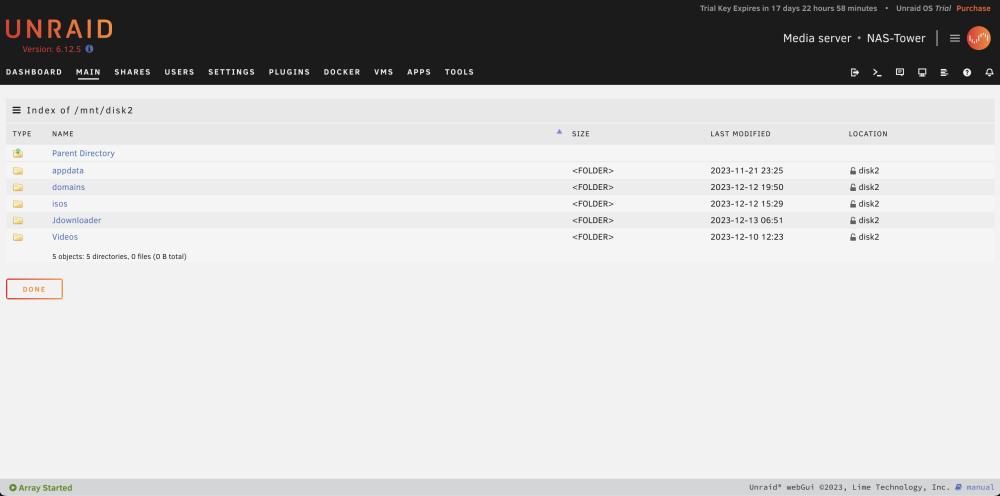Open the Users tab
This screenshot has height=496, width=1000.
point(179,72)
